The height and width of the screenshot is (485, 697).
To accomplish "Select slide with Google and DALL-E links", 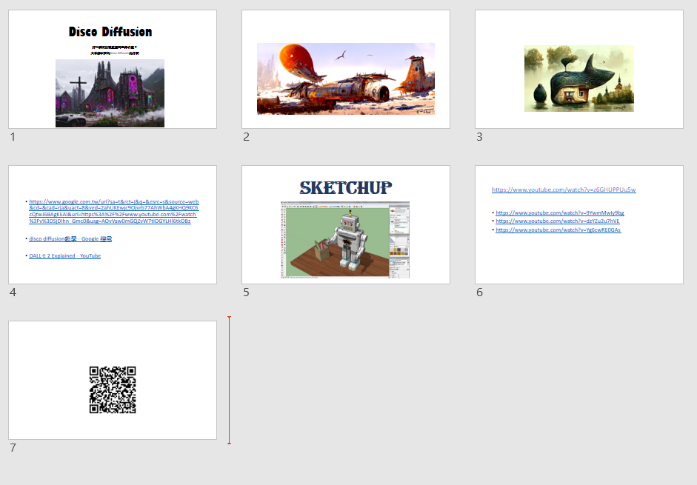I will point(112,224).
